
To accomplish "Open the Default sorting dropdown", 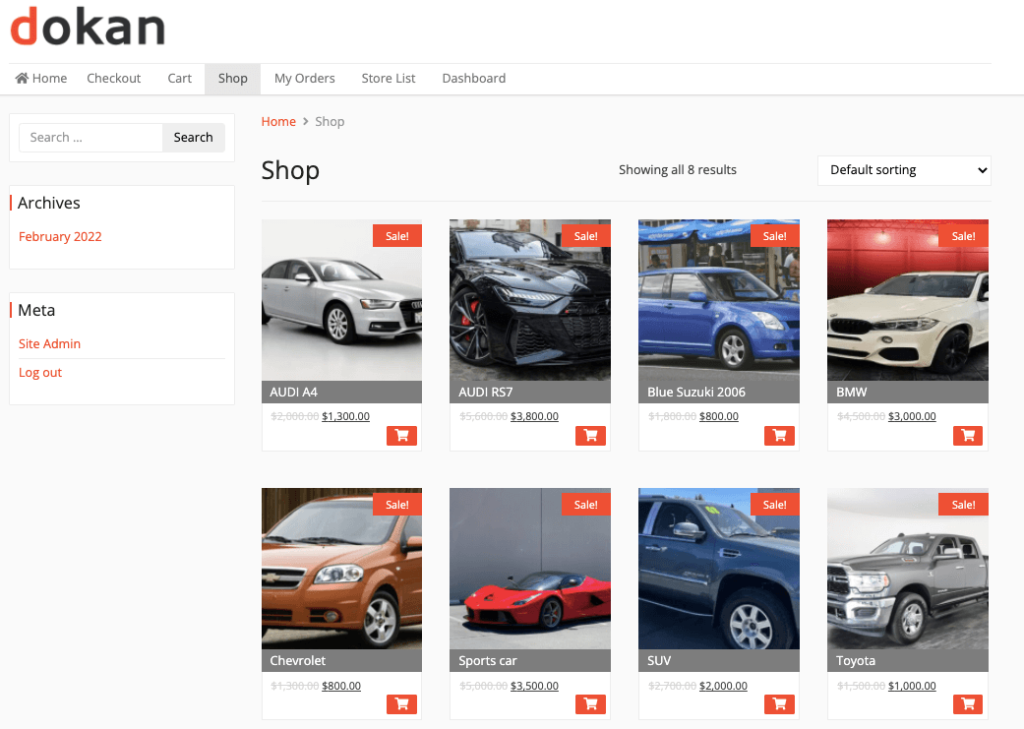I will pyautogui.click(x=904, y=170).
